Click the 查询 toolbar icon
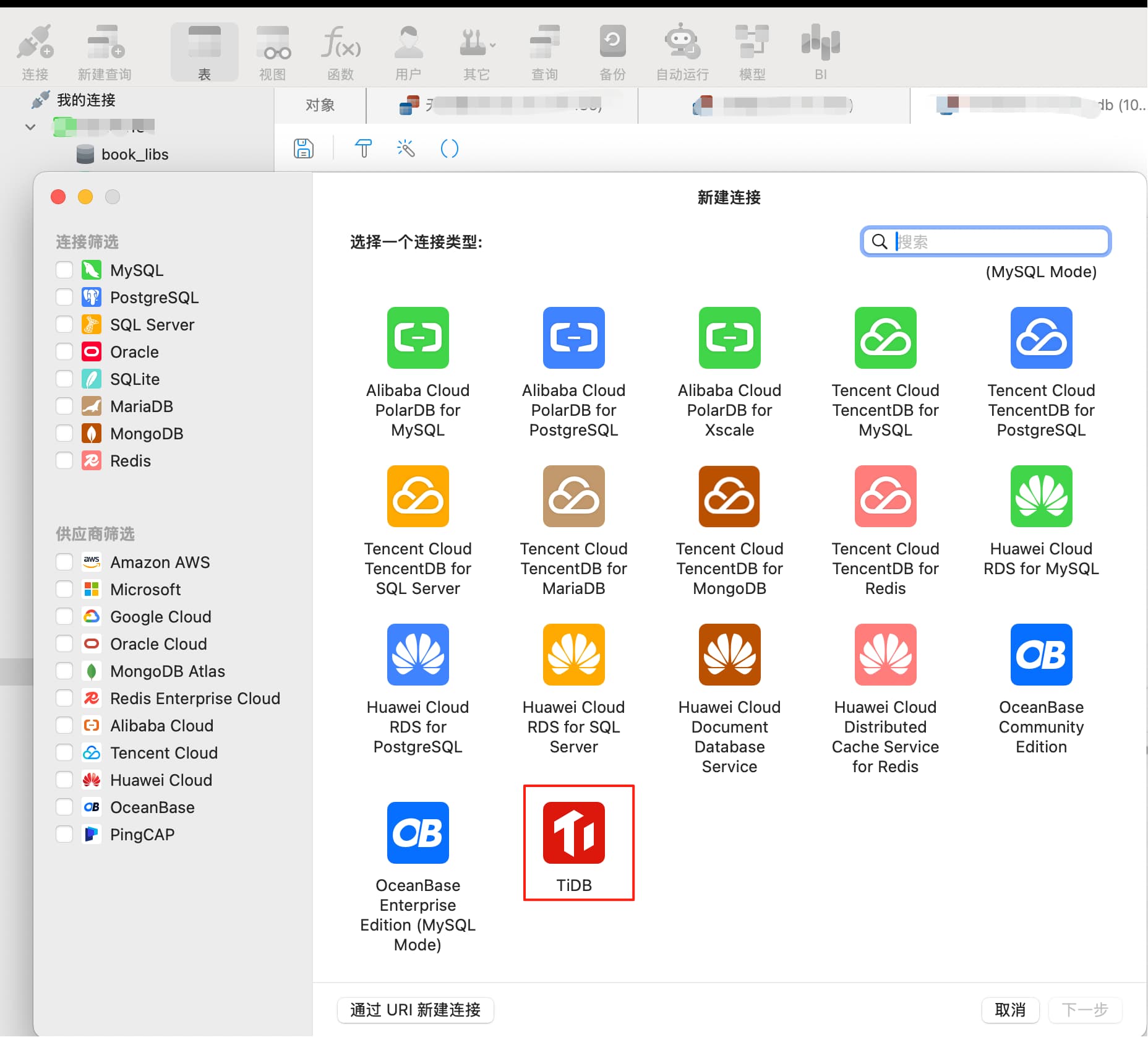The height and width of the screenshot is (1037, 1148). (545, 53)
